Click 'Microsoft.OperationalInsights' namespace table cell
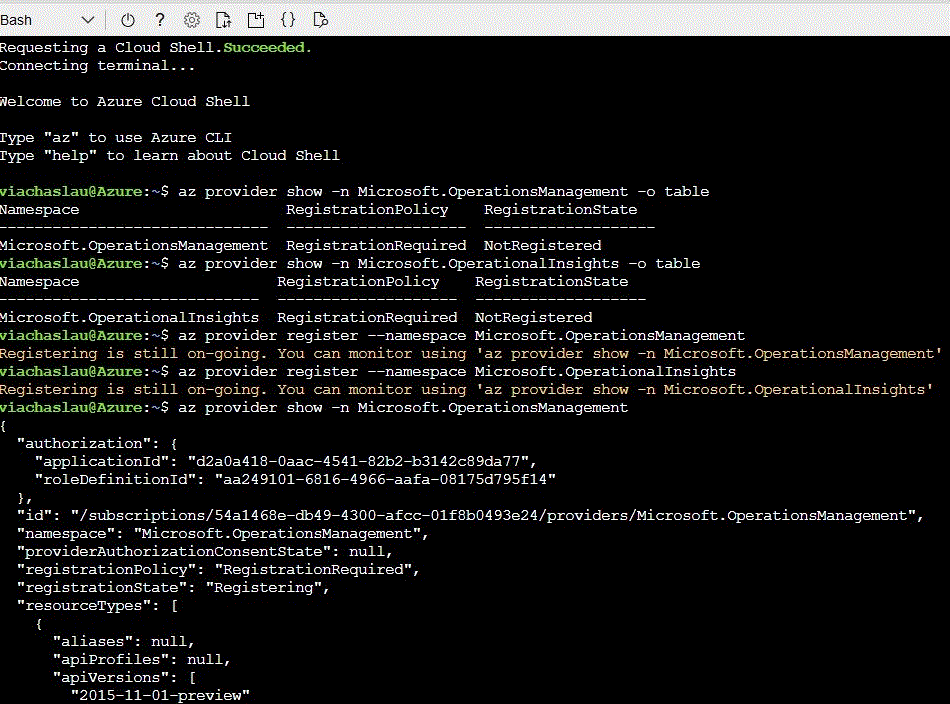Viewport: 950px width, 704px height. (130, 317)
